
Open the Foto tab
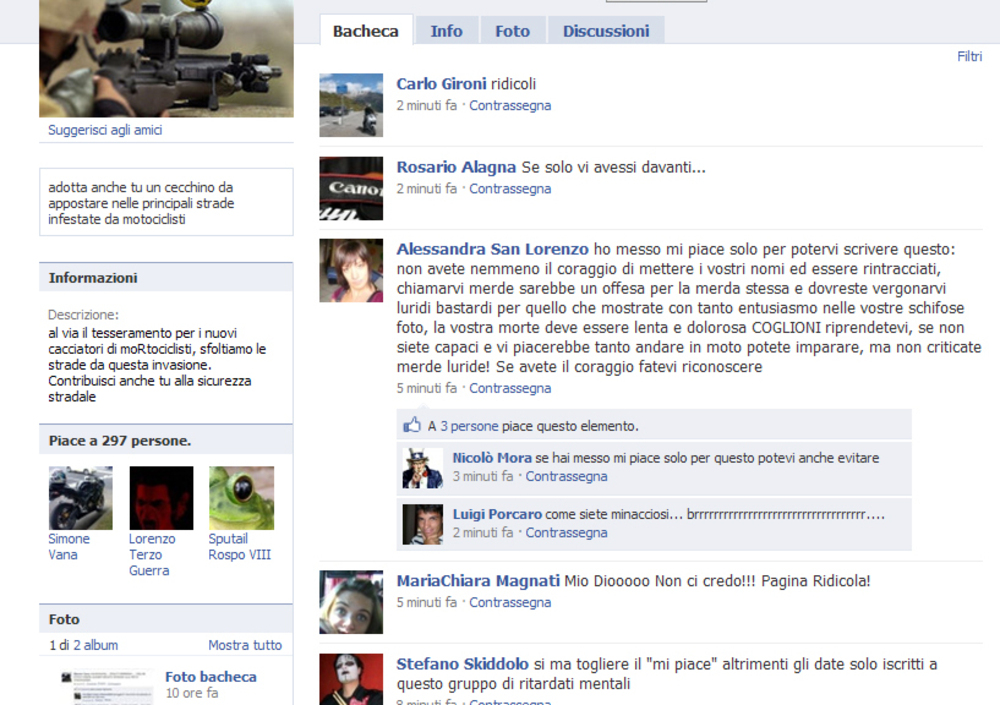(x=512, y=31)
